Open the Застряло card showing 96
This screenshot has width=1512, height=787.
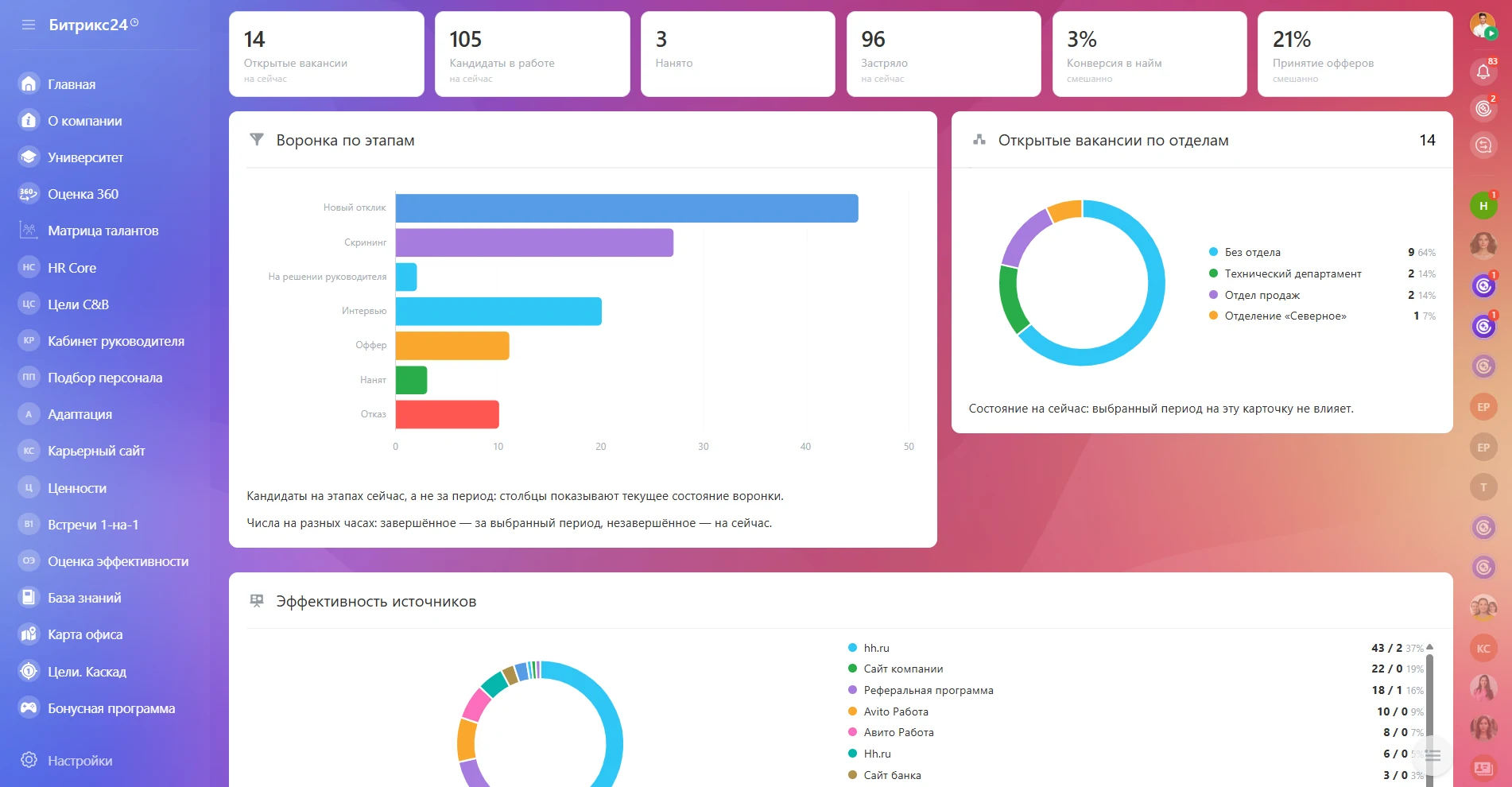(944, 54)
